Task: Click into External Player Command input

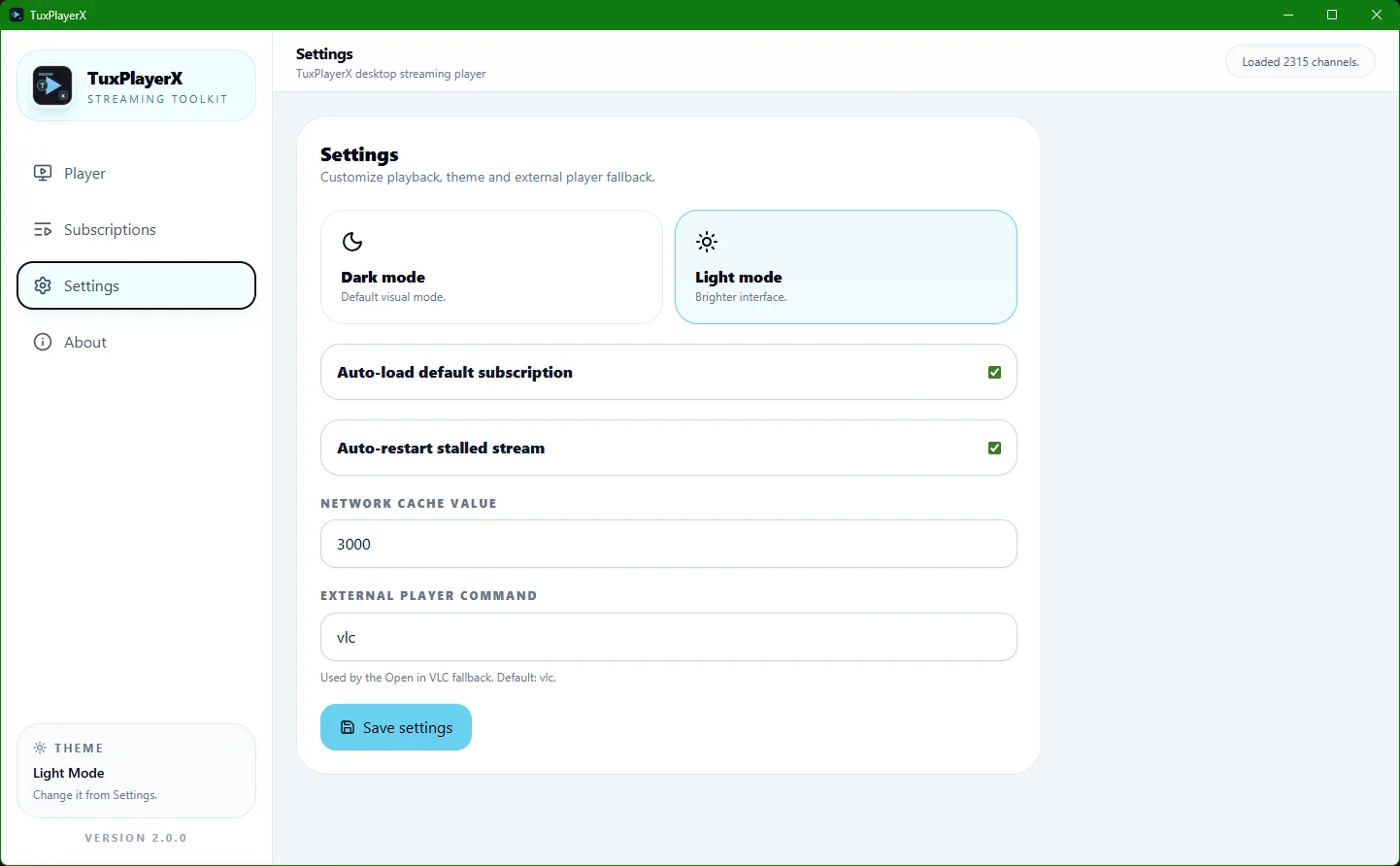Action: click(668, 637)
